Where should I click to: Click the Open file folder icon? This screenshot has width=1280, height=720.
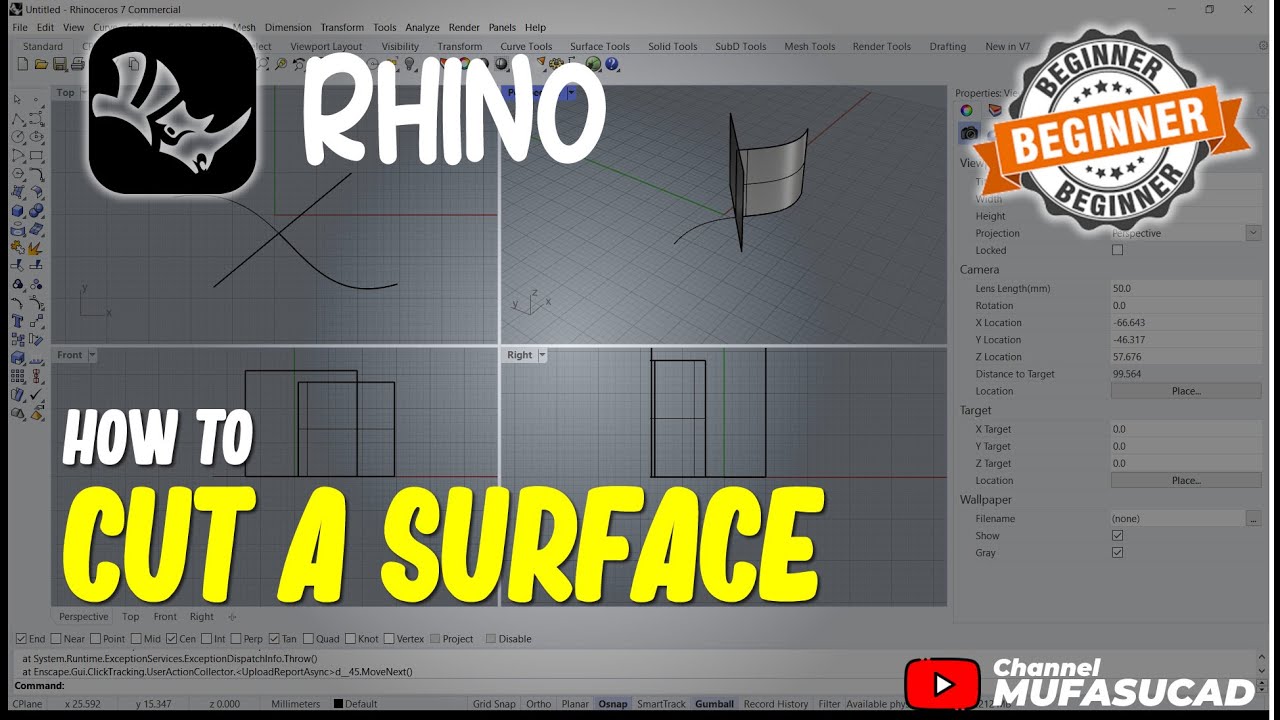pyautogui.click(x=41, y=64)
